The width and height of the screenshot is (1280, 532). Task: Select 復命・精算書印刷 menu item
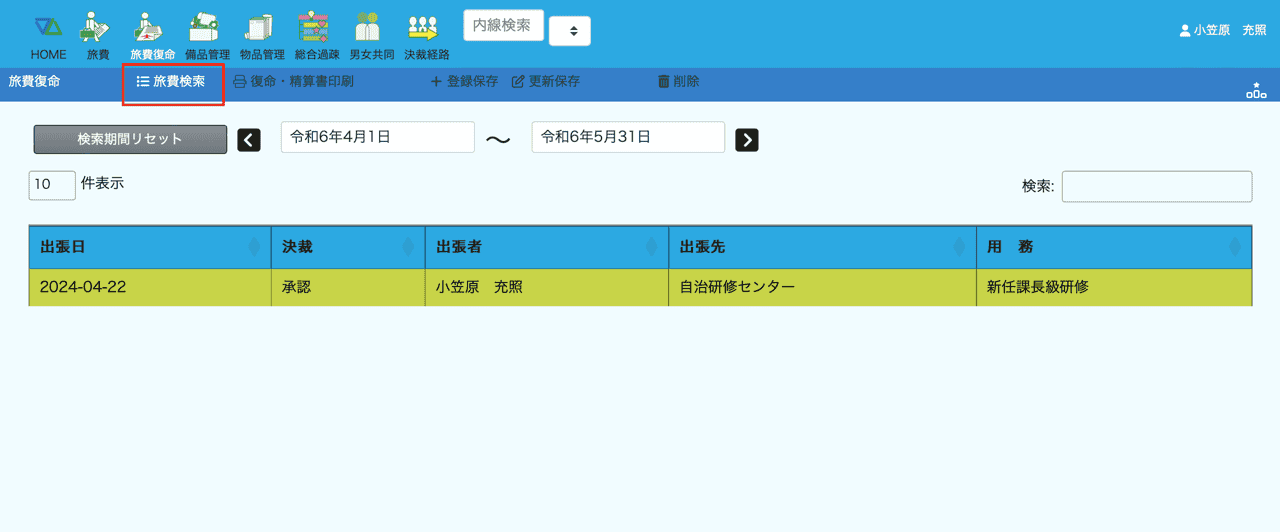(293, 82)
